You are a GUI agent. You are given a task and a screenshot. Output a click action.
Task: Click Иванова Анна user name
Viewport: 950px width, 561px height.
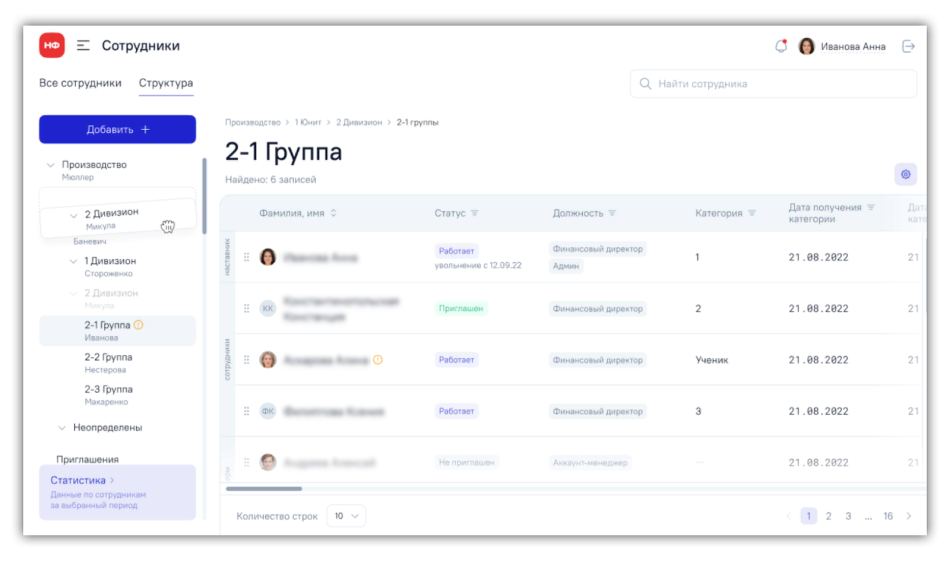[x=853, y=46]
